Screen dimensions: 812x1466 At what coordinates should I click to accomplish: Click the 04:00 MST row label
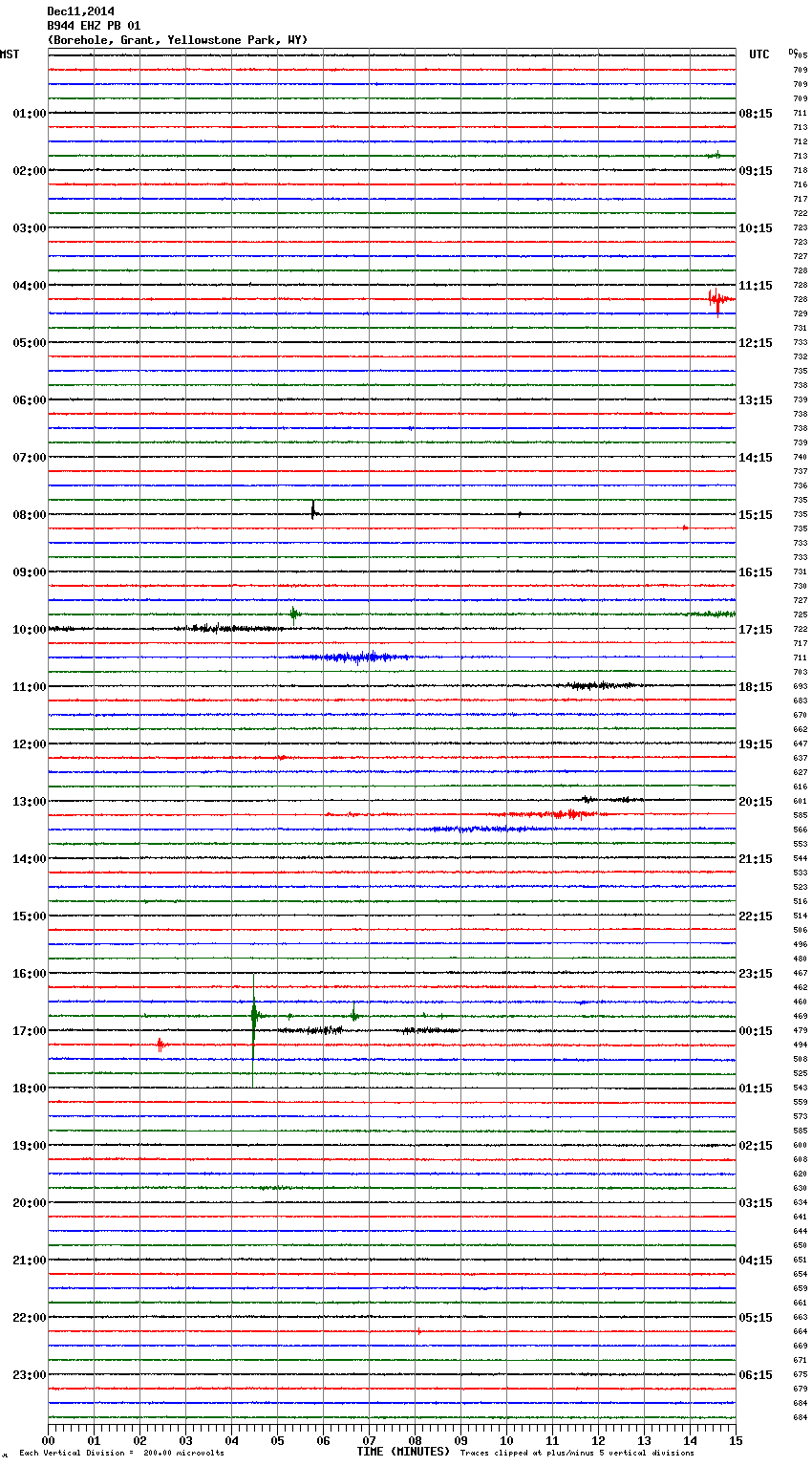pos(29,286)
